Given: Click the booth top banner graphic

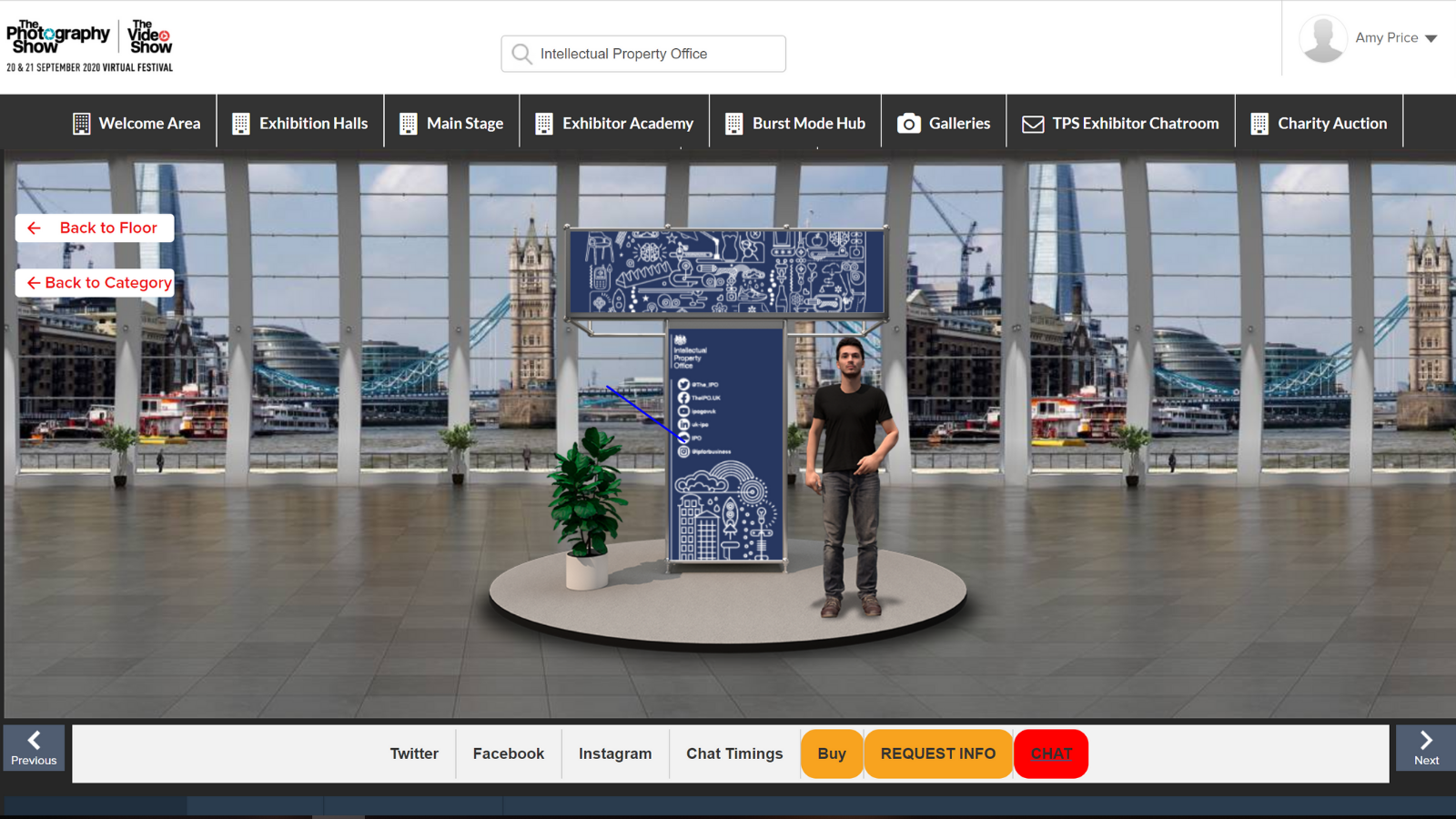Looking at the screenshot, I should [726, 272].
